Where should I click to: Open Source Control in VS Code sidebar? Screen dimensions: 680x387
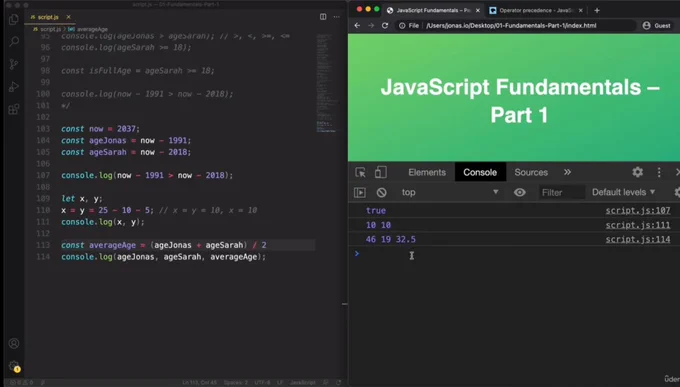coord(14,64)
